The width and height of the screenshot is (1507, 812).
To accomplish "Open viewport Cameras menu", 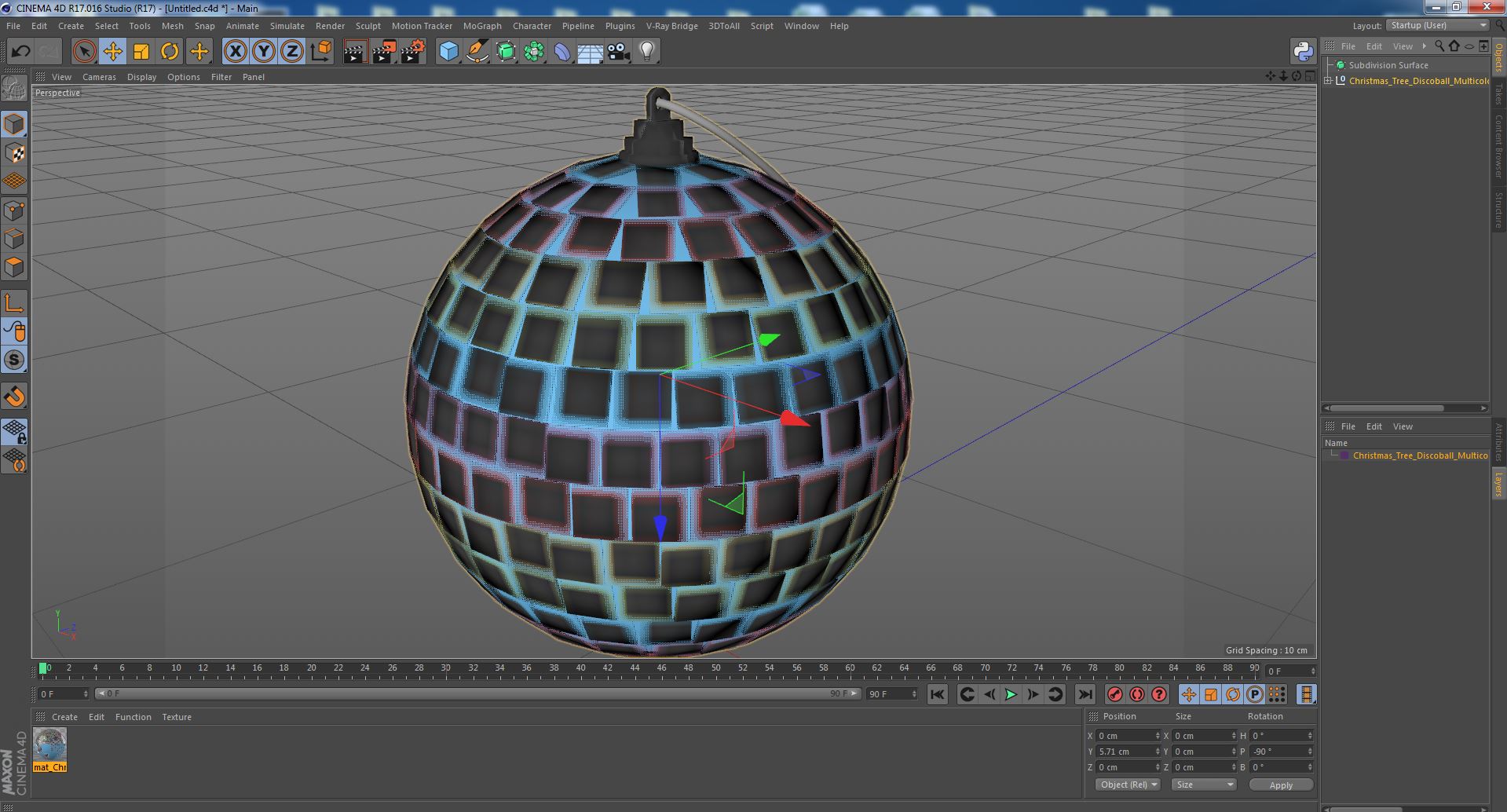I will pos(99,77).
